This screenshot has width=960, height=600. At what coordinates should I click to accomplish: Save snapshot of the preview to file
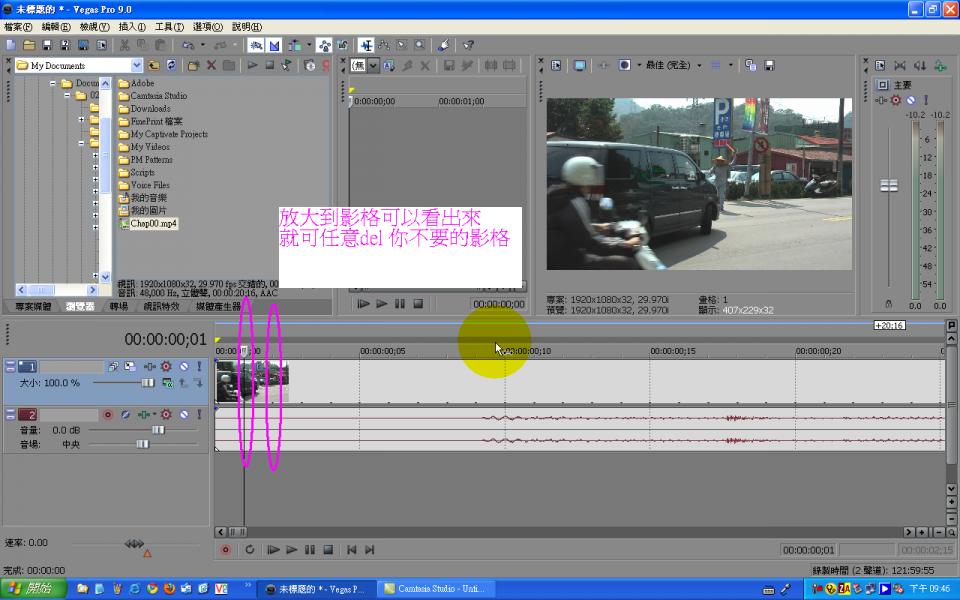click(769, 65)
